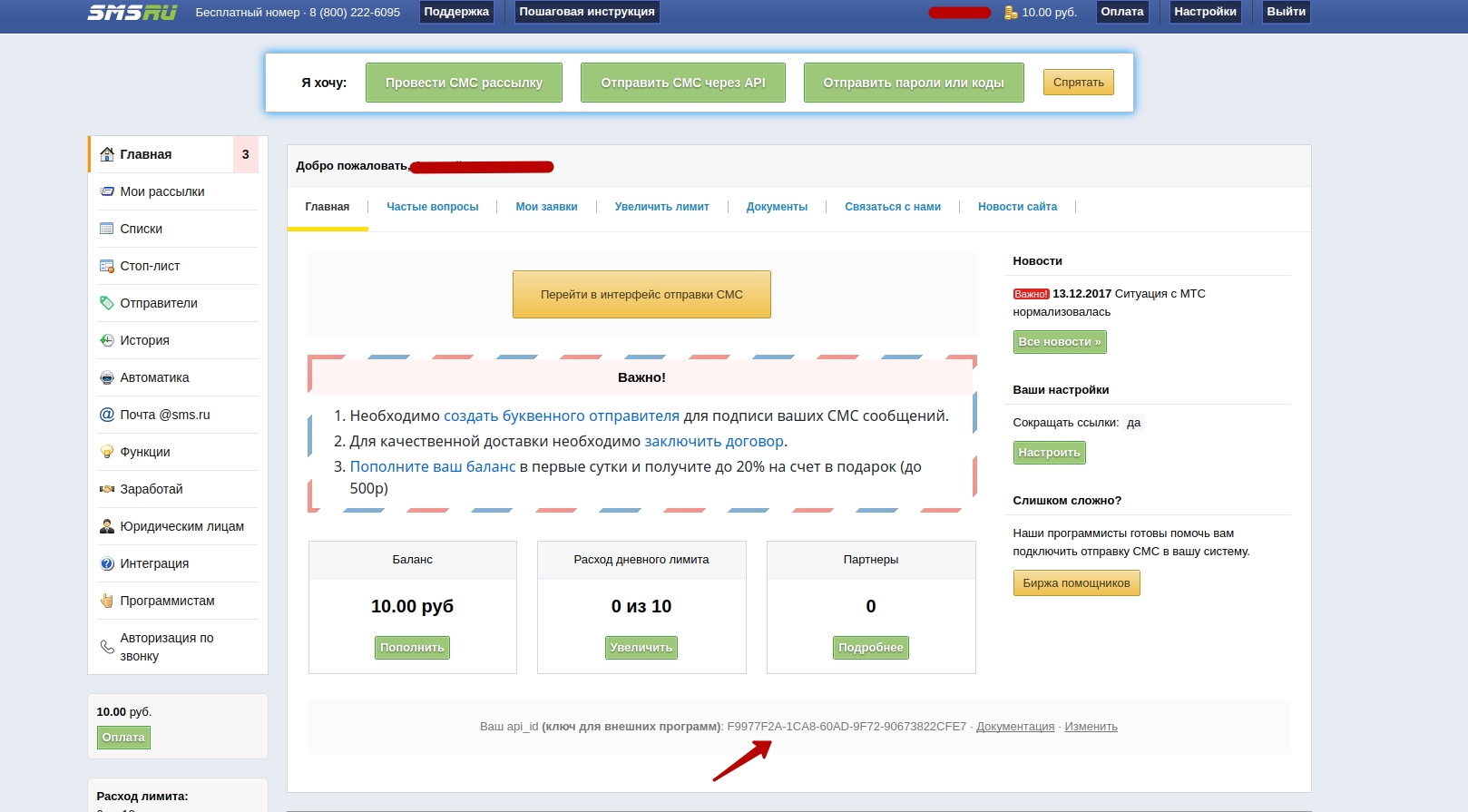The image size is (1468, 812).
Task: Click Перейти в интерфейс отправки СМС
Action: click(641, 295)
